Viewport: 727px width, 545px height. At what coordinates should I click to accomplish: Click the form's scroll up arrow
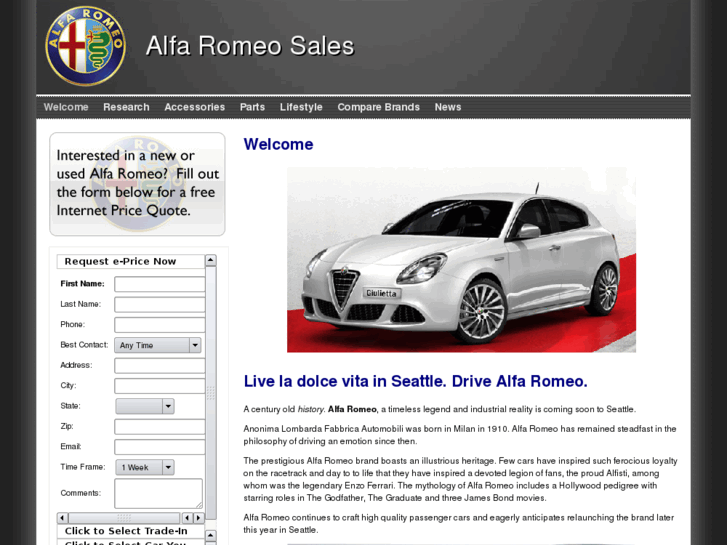click(x=210, y=260)
